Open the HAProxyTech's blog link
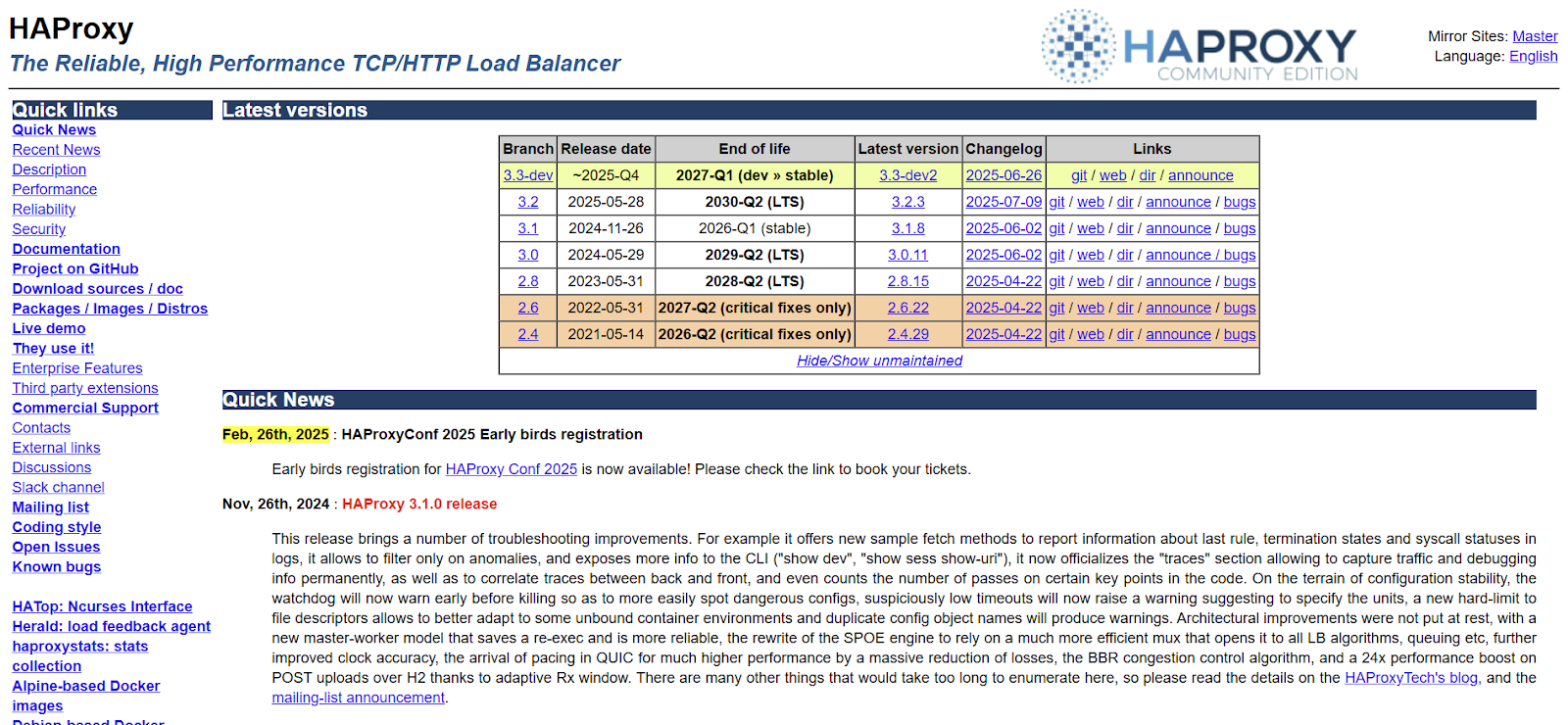This screenshot has height=725, width=1568. point(1411,678)
